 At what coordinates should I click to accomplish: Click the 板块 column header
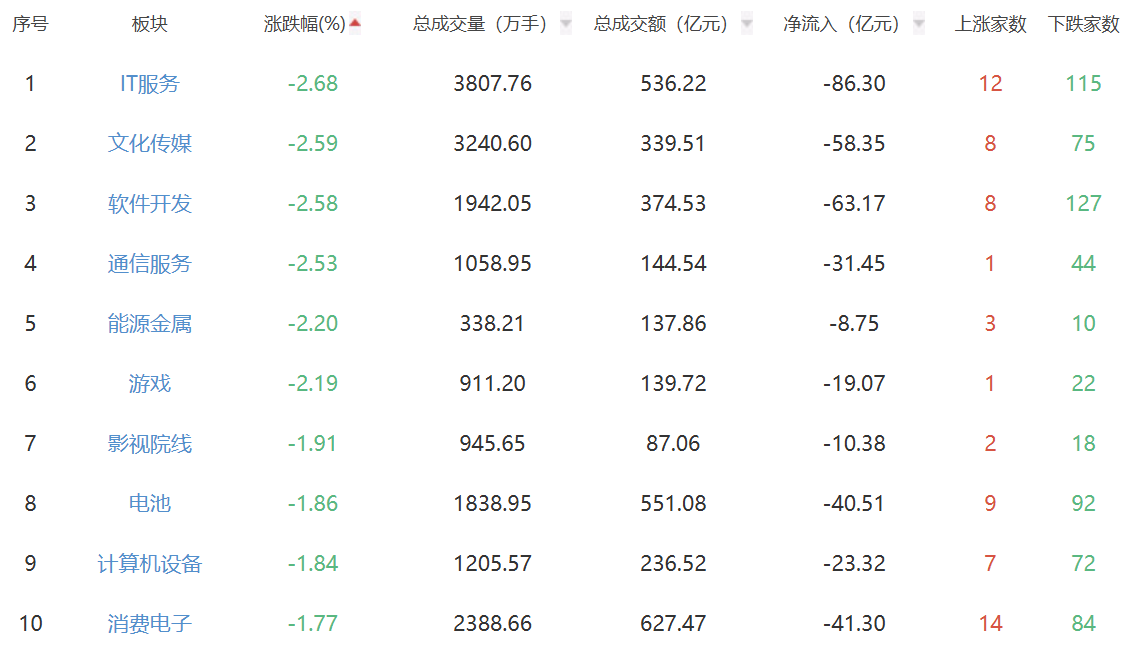pos(150,24)
